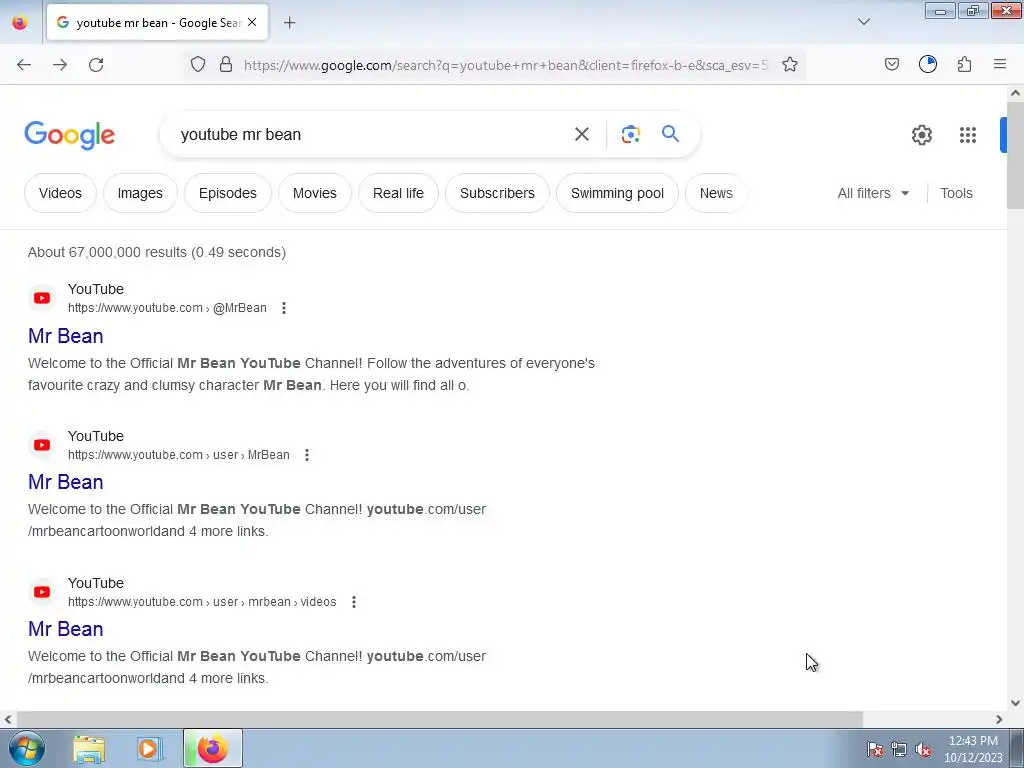The image size is (1024, 768).
Task: Open third Mr Bean result link
Action: tap(65, 629)
